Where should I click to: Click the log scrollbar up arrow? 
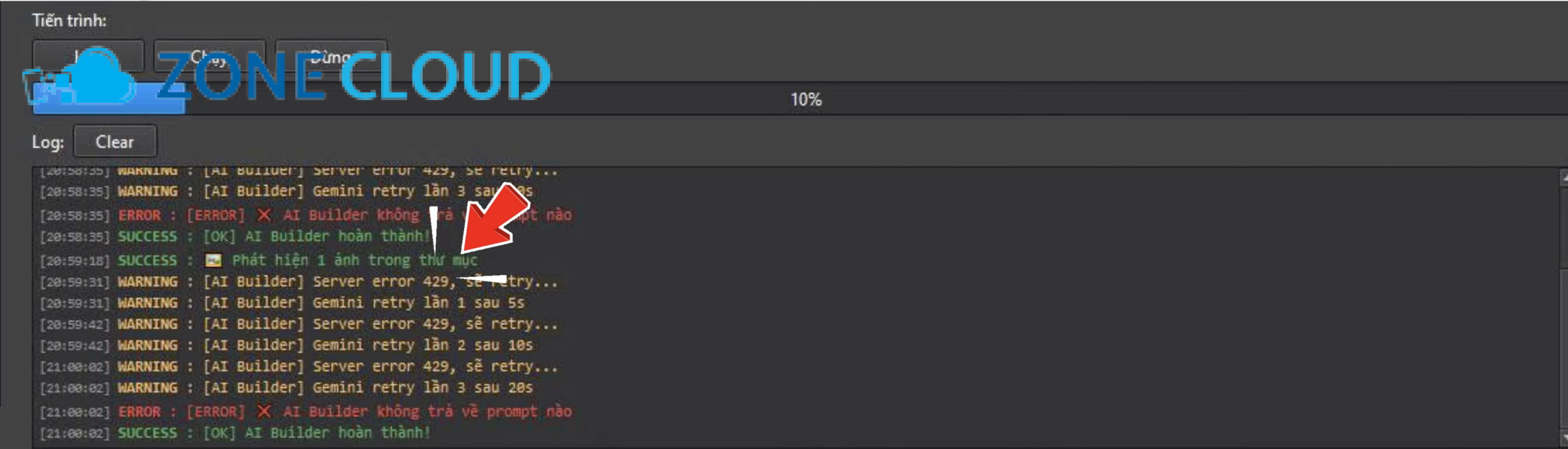(x=1564, y=177)
